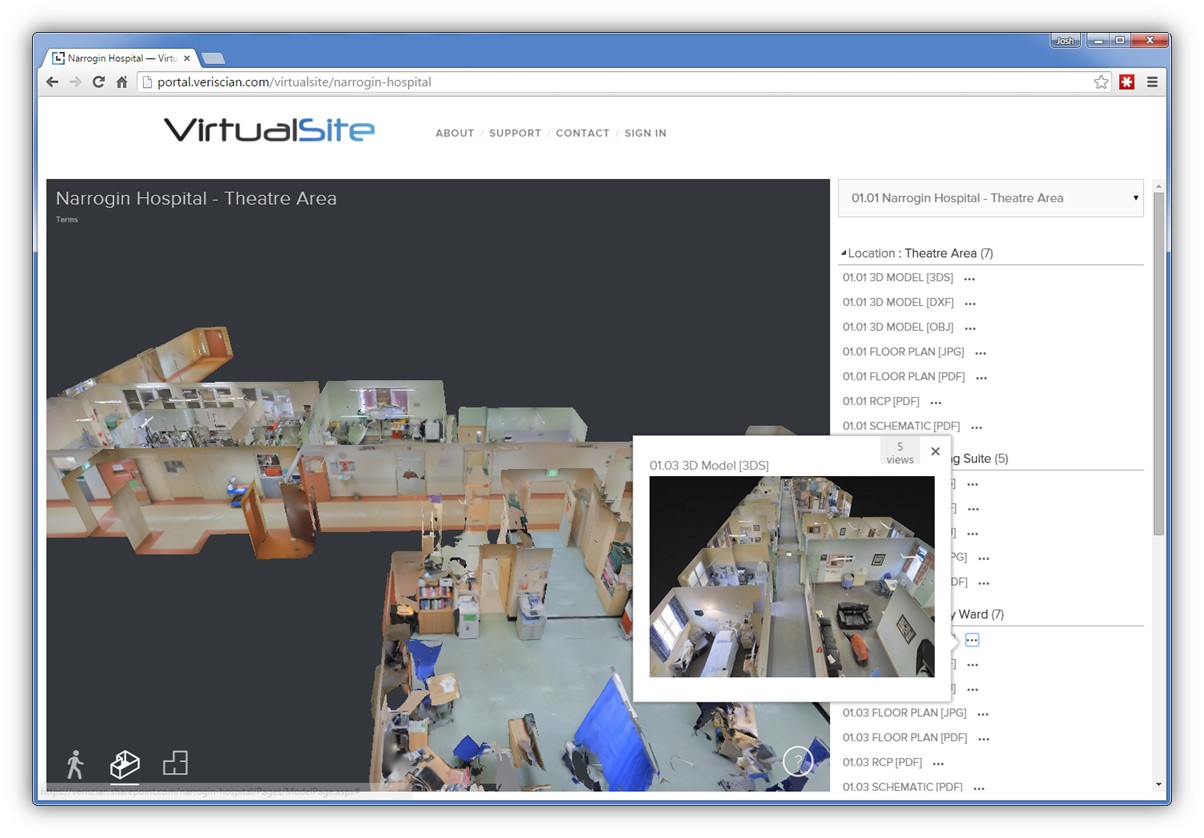Open the 01.01 3D MODEL [OBJ] file link
1204x838 pixels.
pos(898,328)
